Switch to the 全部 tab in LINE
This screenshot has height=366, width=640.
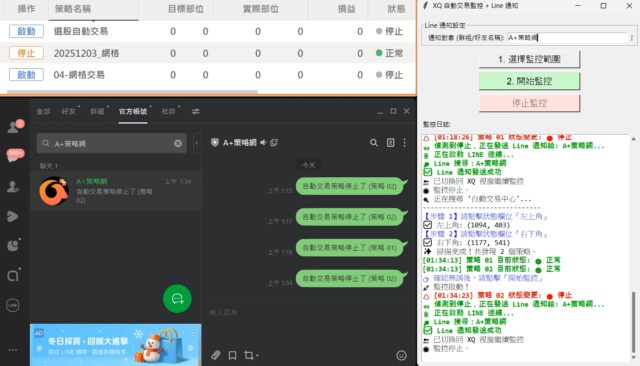coord(43,111)
